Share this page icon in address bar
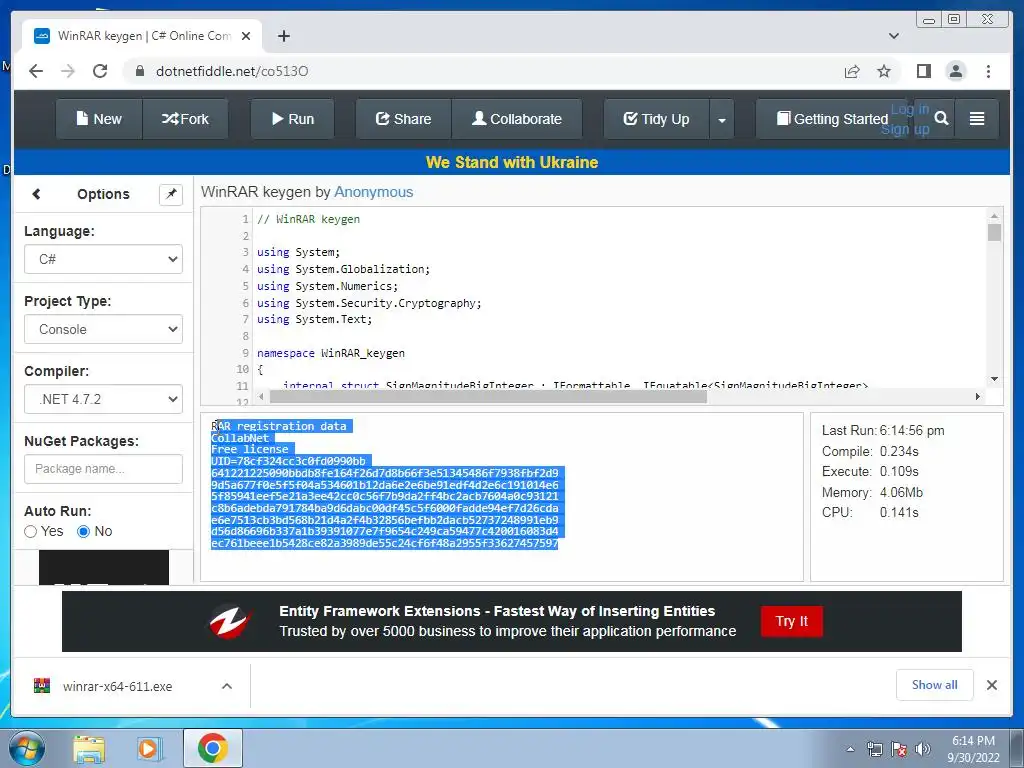 point(852,71)
